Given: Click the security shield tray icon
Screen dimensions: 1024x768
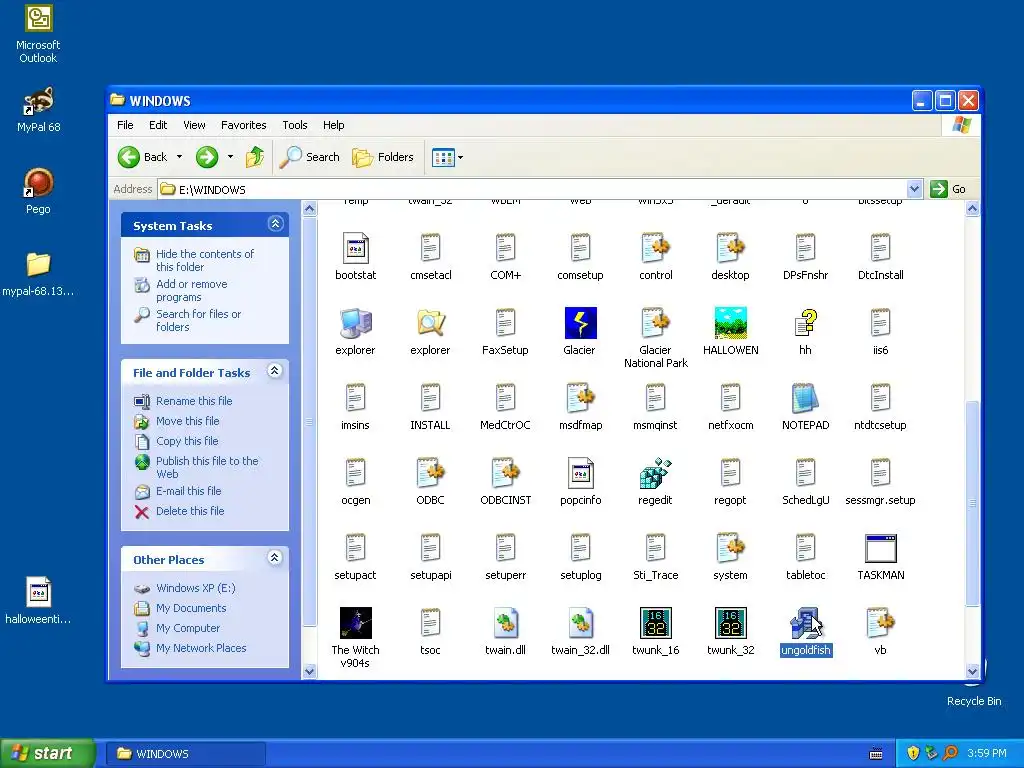Looking at the screenshot, I should tap(913, 753).
